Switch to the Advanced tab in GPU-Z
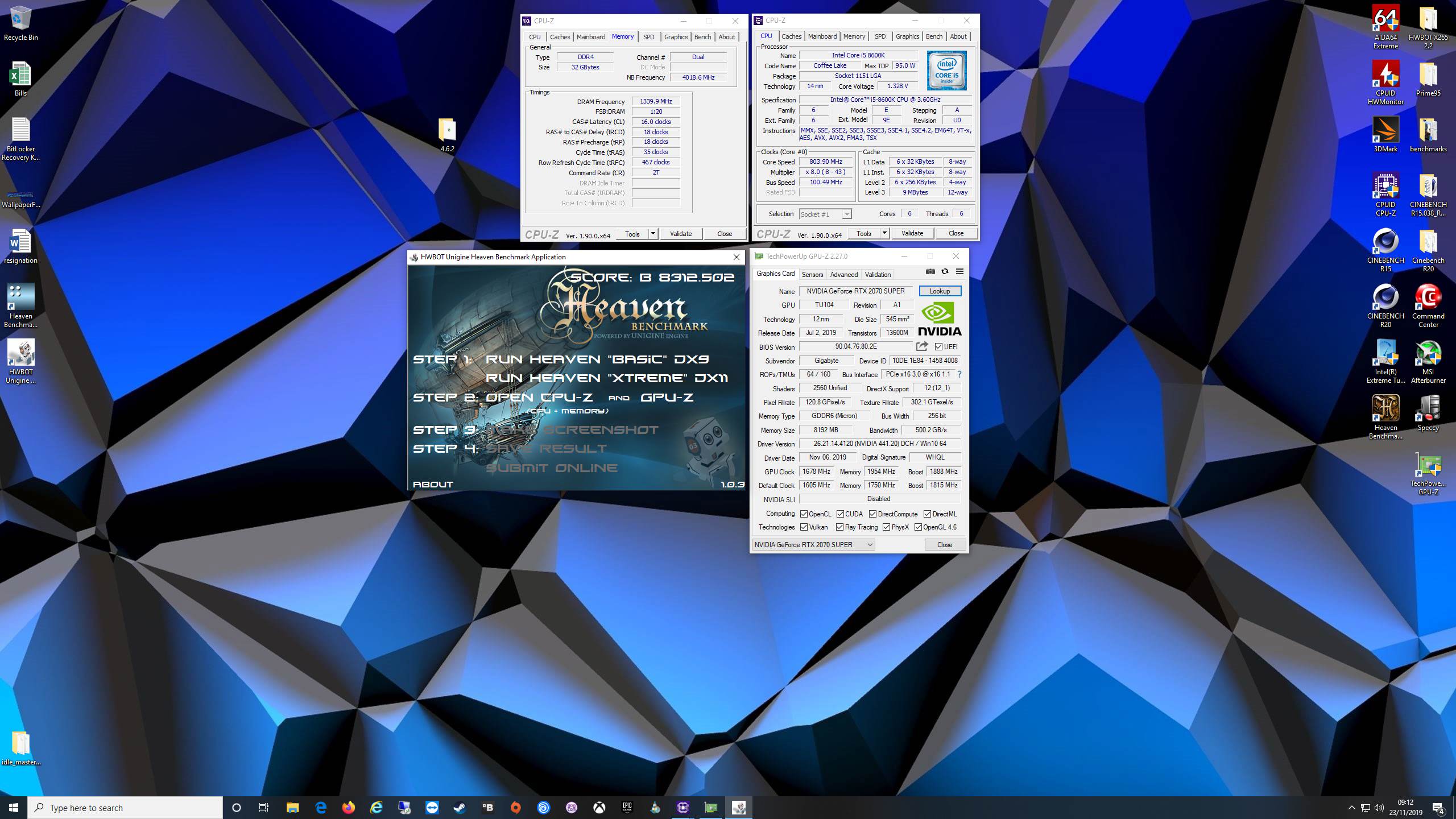The image size is (1456, 819). click(843, 274)
